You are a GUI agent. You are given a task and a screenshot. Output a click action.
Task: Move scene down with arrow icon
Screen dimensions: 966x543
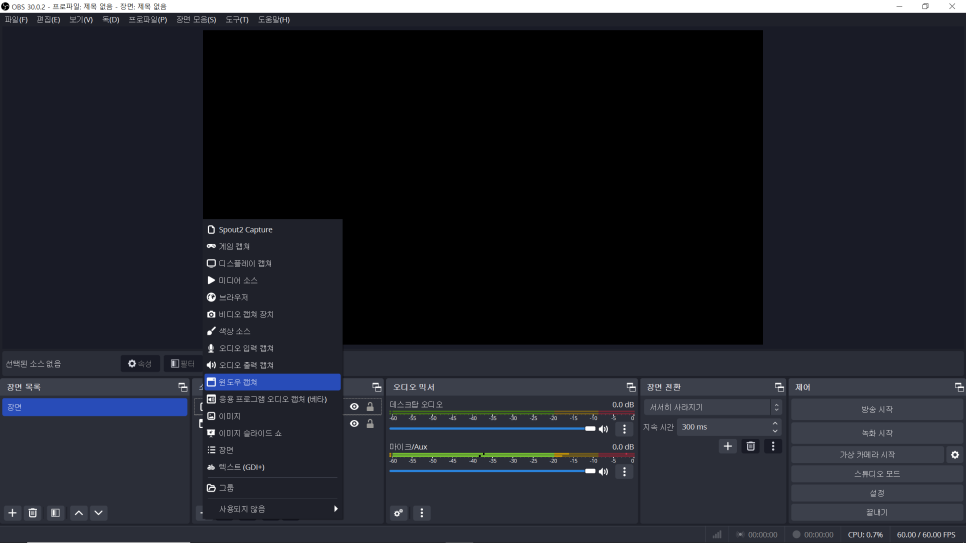click(x=99, y=513)
